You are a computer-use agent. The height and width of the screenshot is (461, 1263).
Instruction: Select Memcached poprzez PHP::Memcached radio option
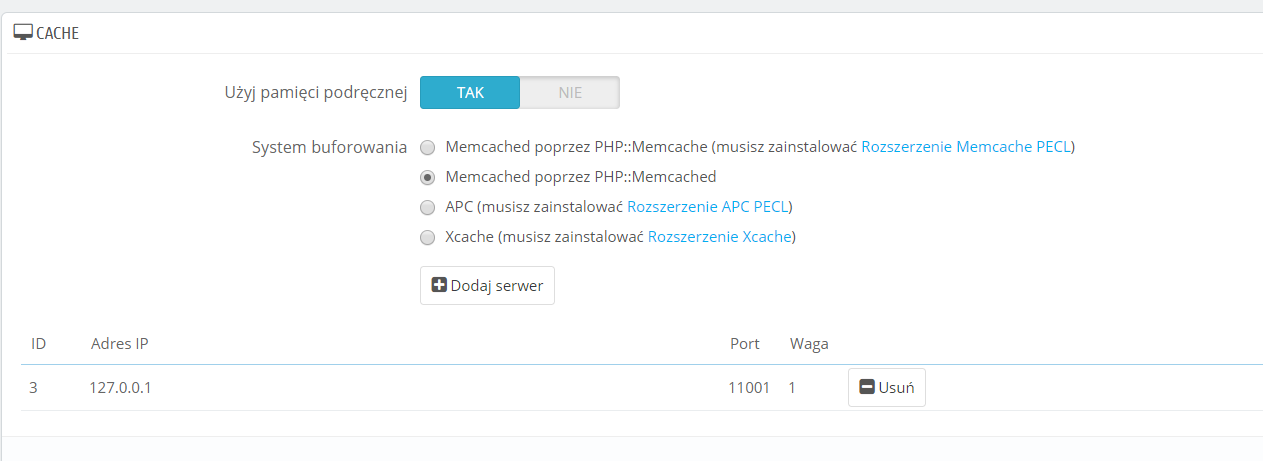[428, 178]
